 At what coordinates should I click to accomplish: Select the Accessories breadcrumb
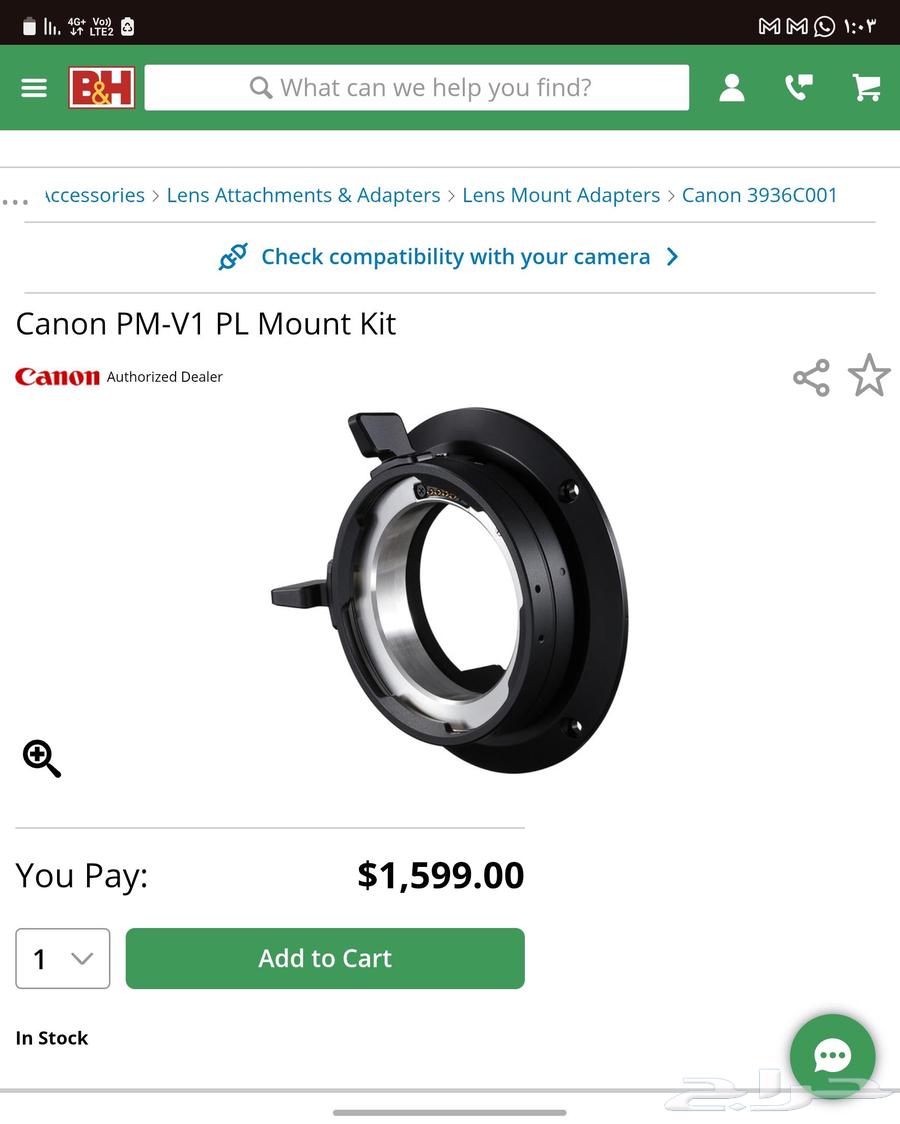pyautogui.click(x=93, y=195)
